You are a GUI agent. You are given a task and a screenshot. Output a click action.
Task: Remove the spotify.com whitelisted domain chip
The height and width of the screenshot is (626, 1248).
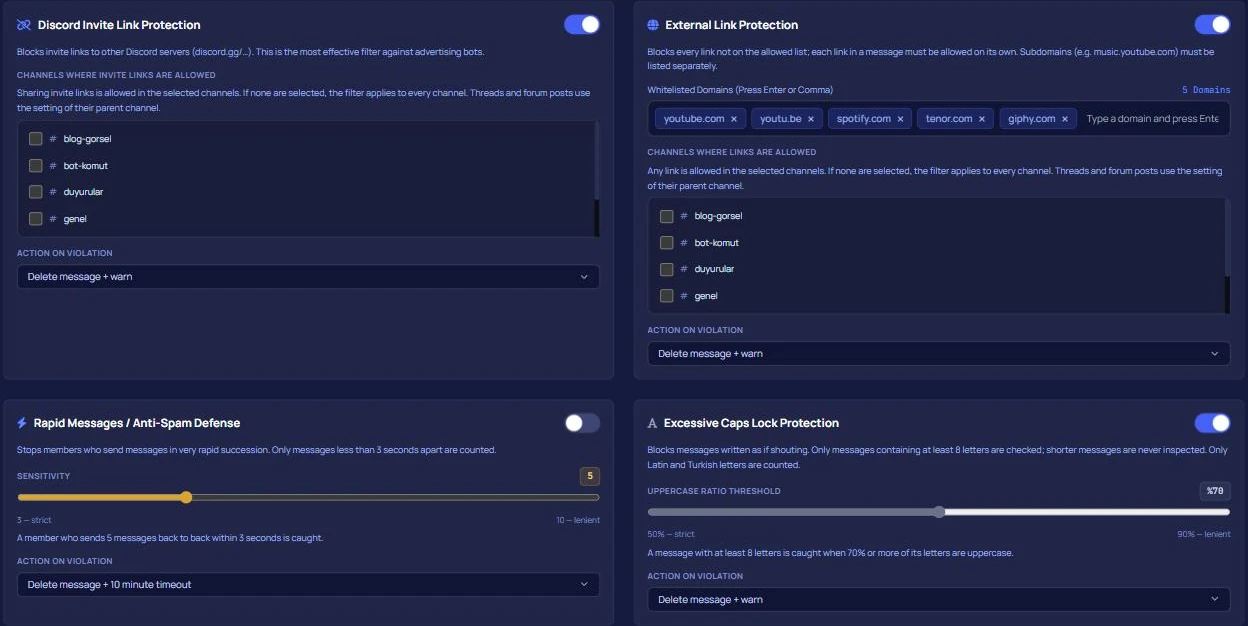tap(900, 119)
